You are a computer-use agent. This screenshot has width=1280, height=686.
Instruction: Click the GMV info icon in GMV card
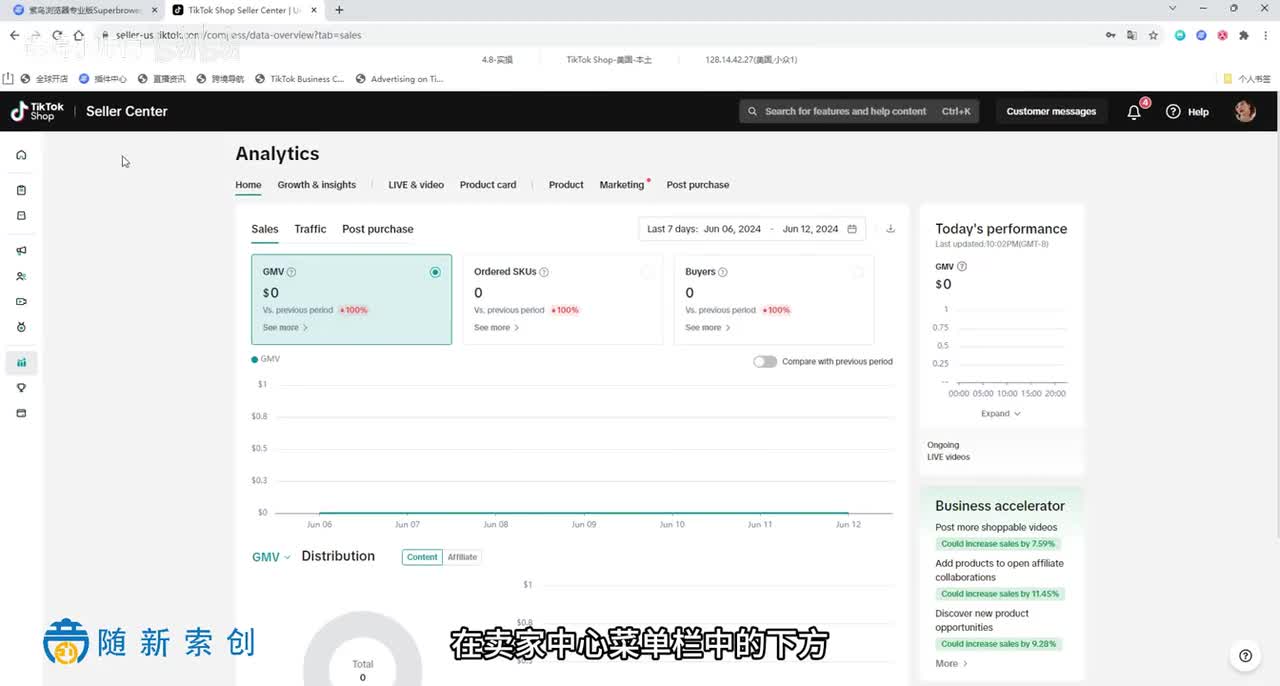coord(291,272)
